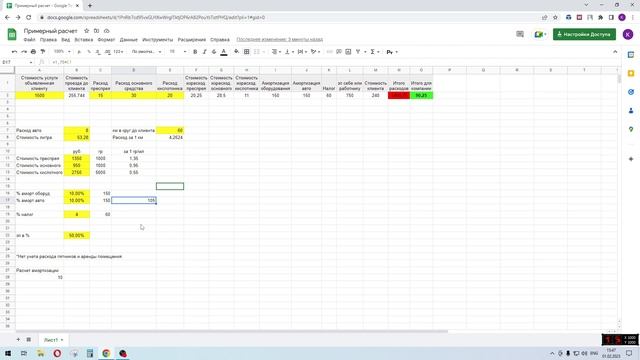The height and width of the screenshot is (360, 640).
Task: Open the cell borders tool
Action: [247, 52]
